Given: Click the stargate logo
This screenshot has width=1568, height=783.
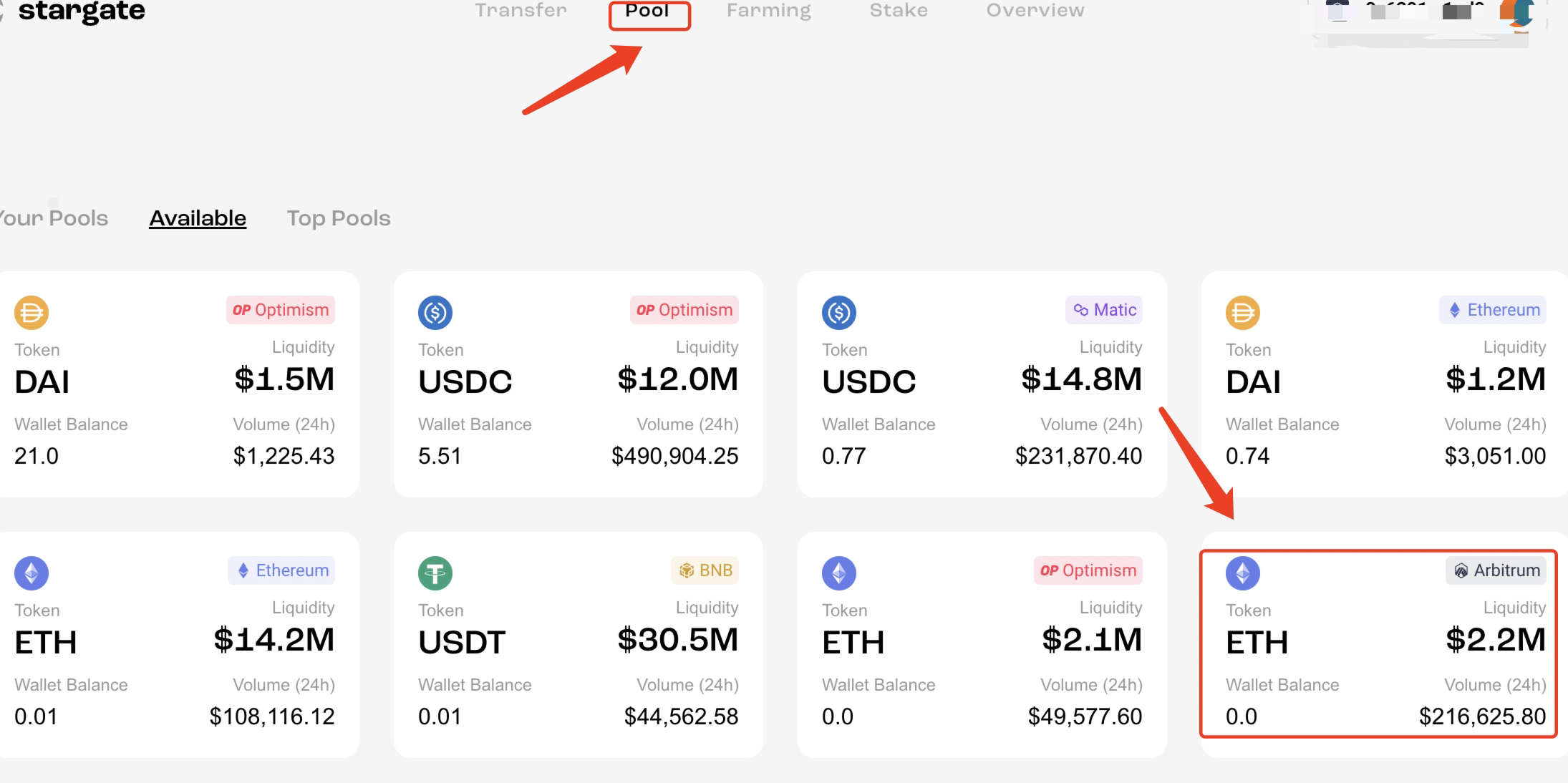Looking at the screenshot, I should 81,11.
